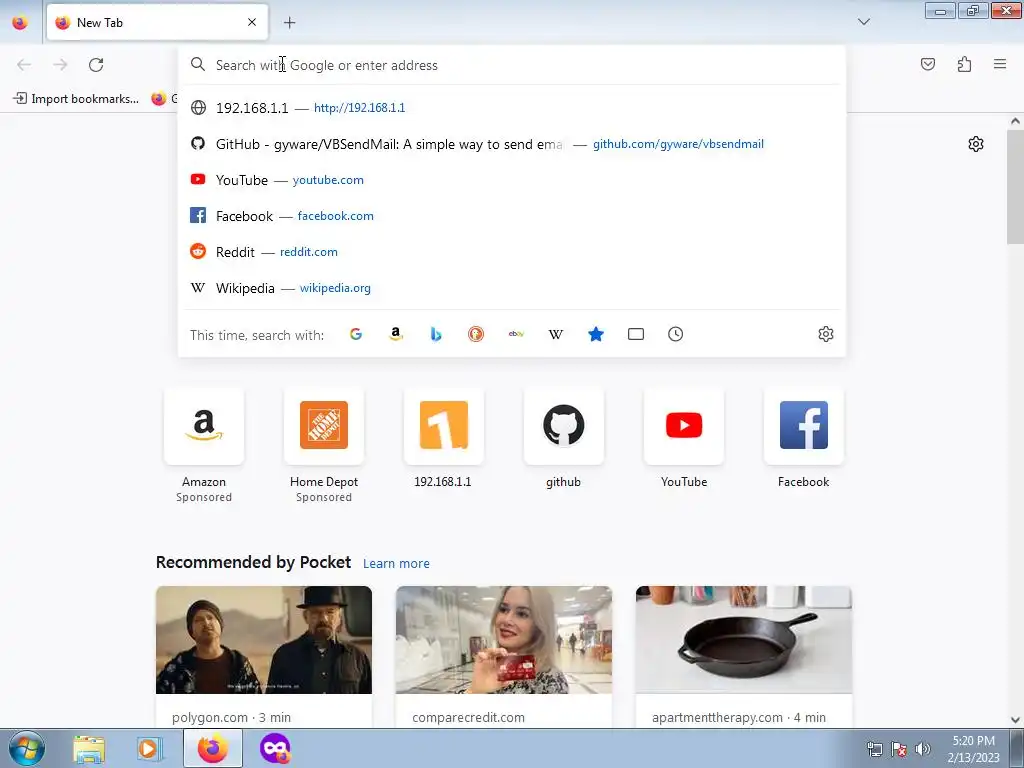
Task: Search in history clock icon
Action: click(675, 334)
